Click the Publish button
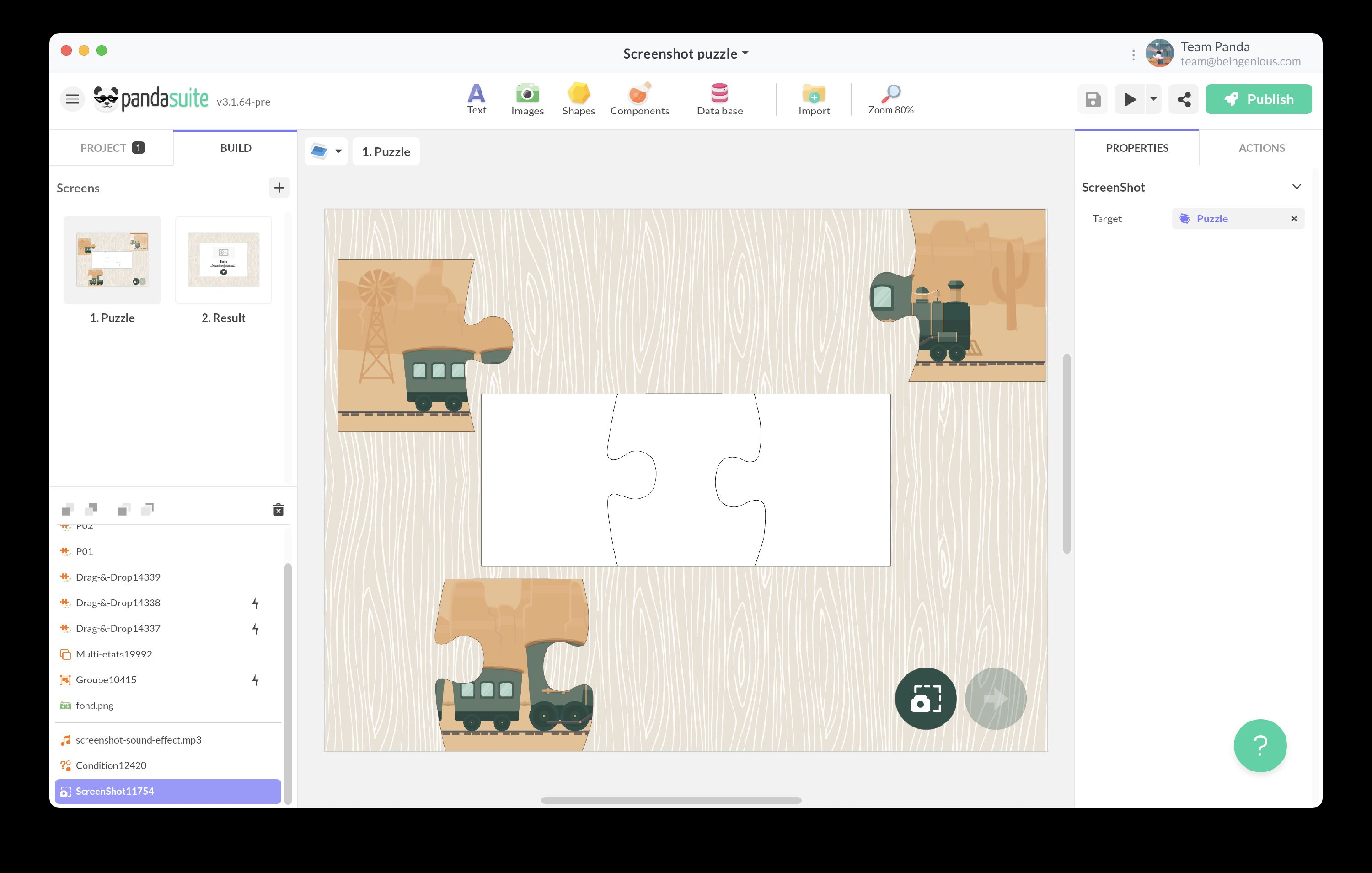This screenshot has width=1372, height=873. 1259,99
